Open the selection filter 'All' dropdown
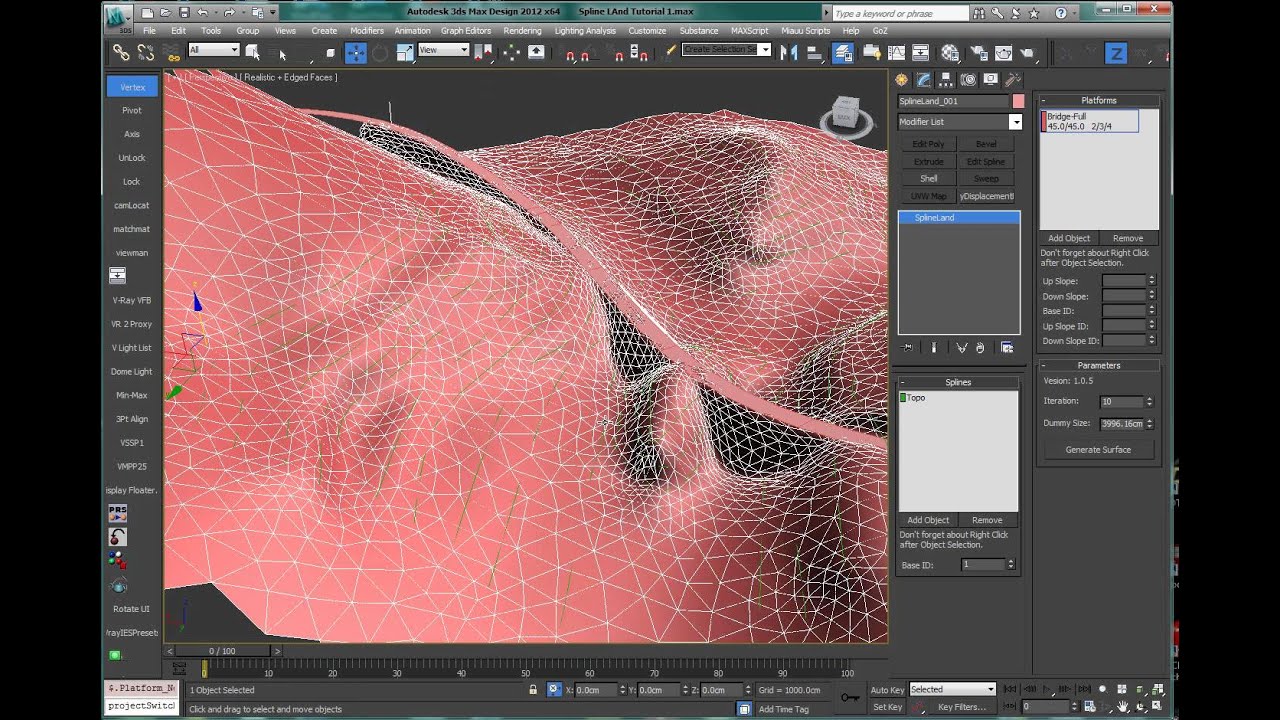Screen dimensions: 1280x720 (x=214, y=50)
